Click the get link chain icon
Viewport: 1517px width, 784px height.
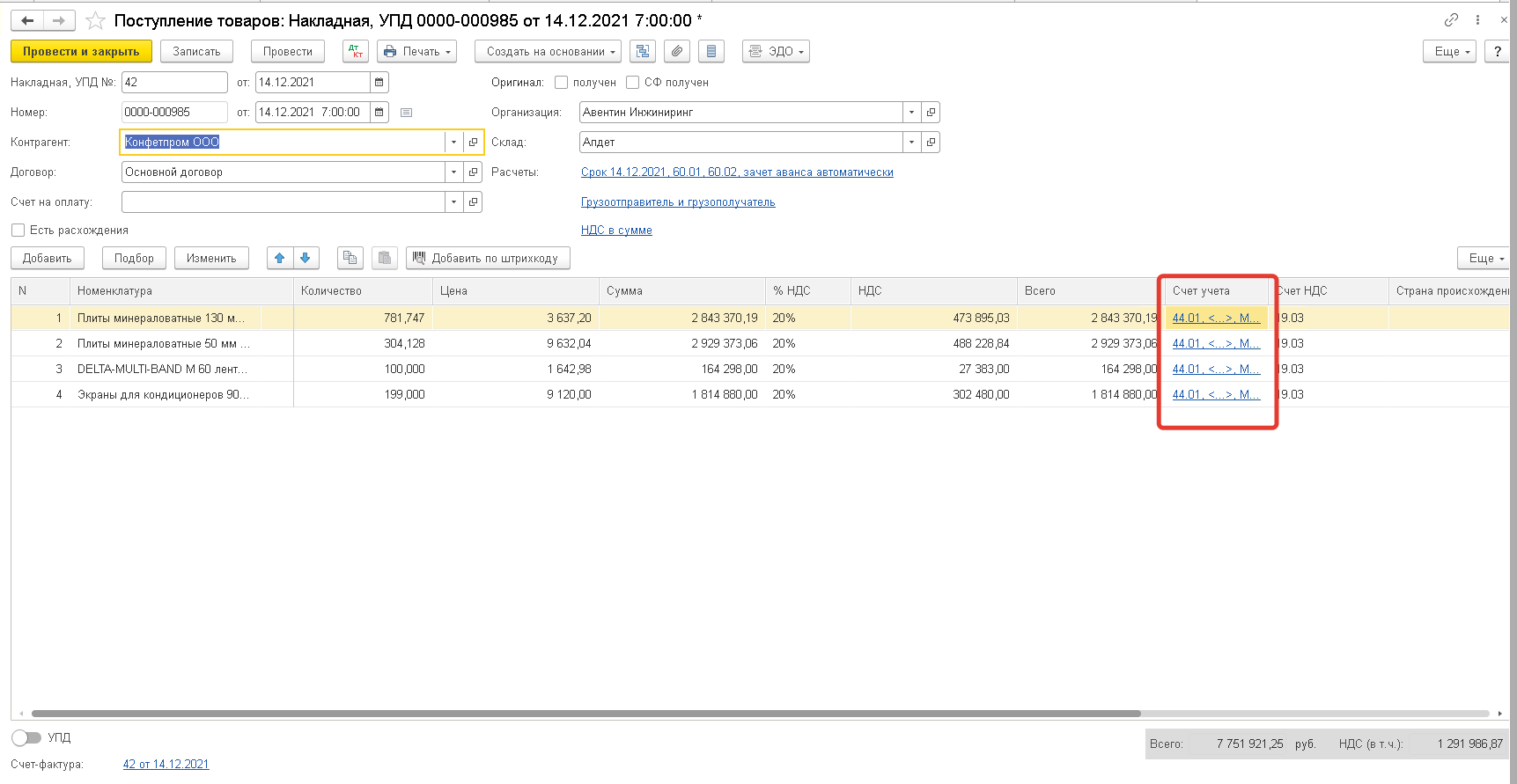pyautogui.click(x=1452, y=20)
